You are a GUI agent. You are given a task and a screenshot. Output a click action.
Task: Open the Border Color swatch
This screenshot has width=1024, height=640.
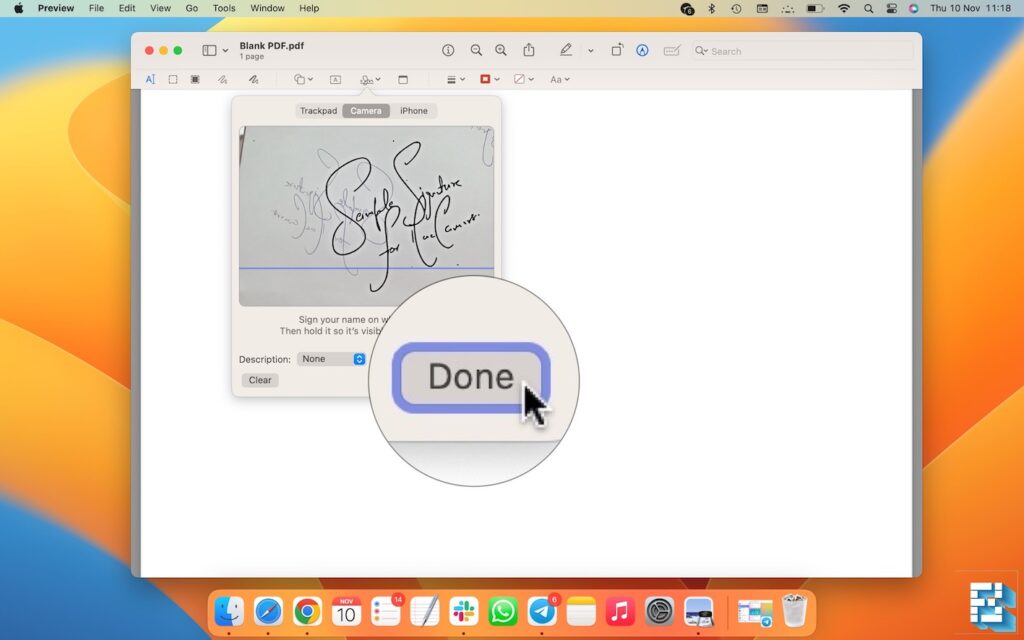pyautogui.click(x=486, y=79)
